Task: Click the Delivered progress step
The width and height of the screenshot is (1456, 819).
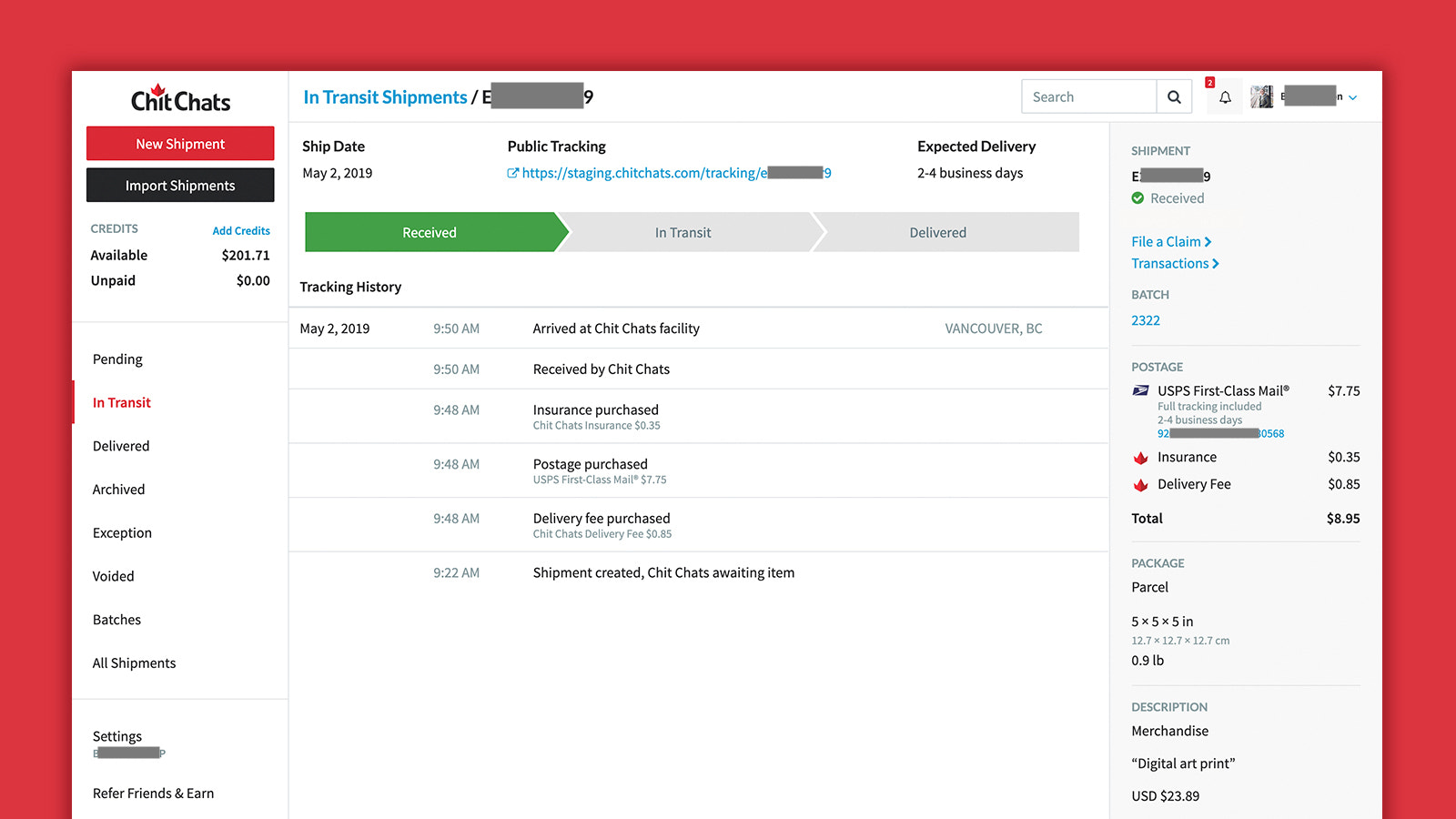Action: 938,232
